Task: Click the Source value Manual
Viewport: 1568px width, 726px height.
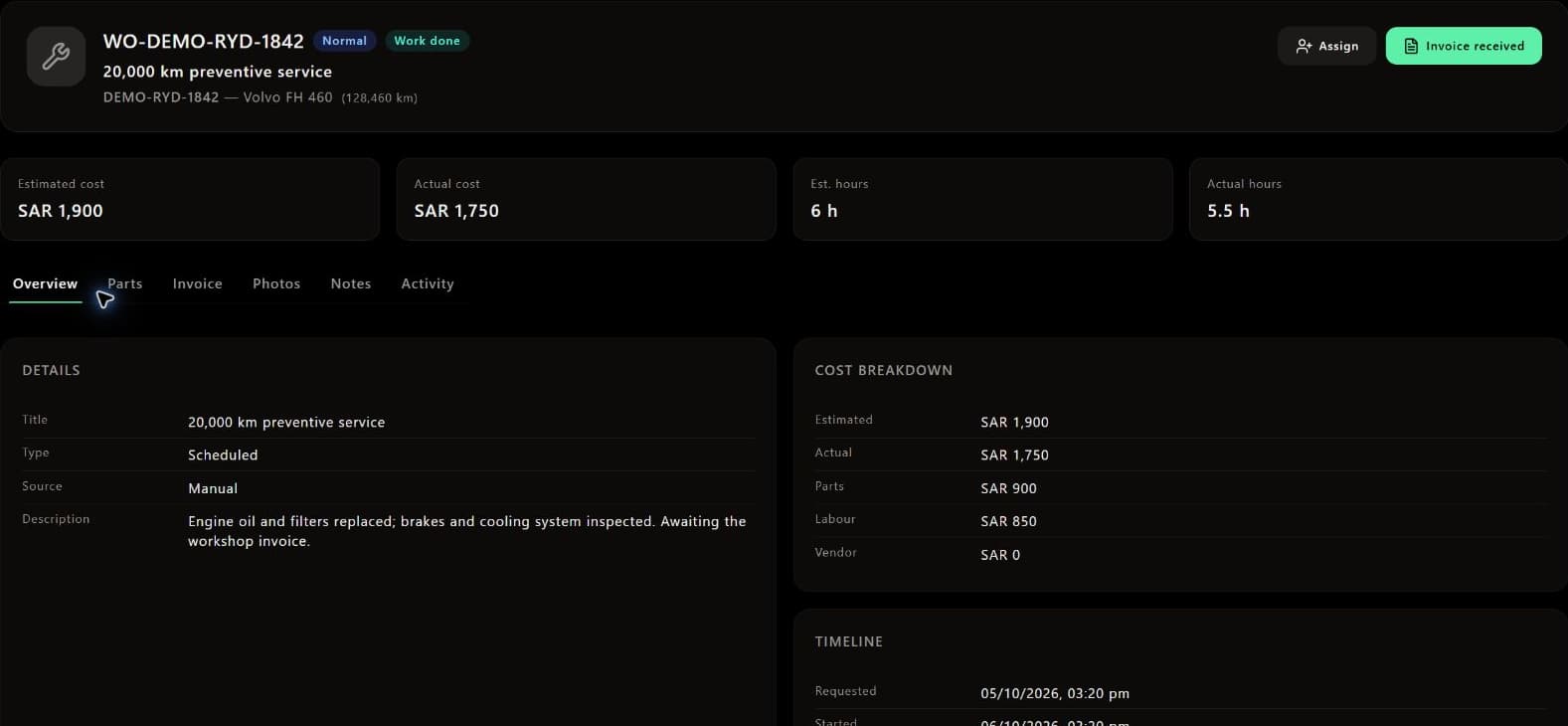Action: coord(213,488)
